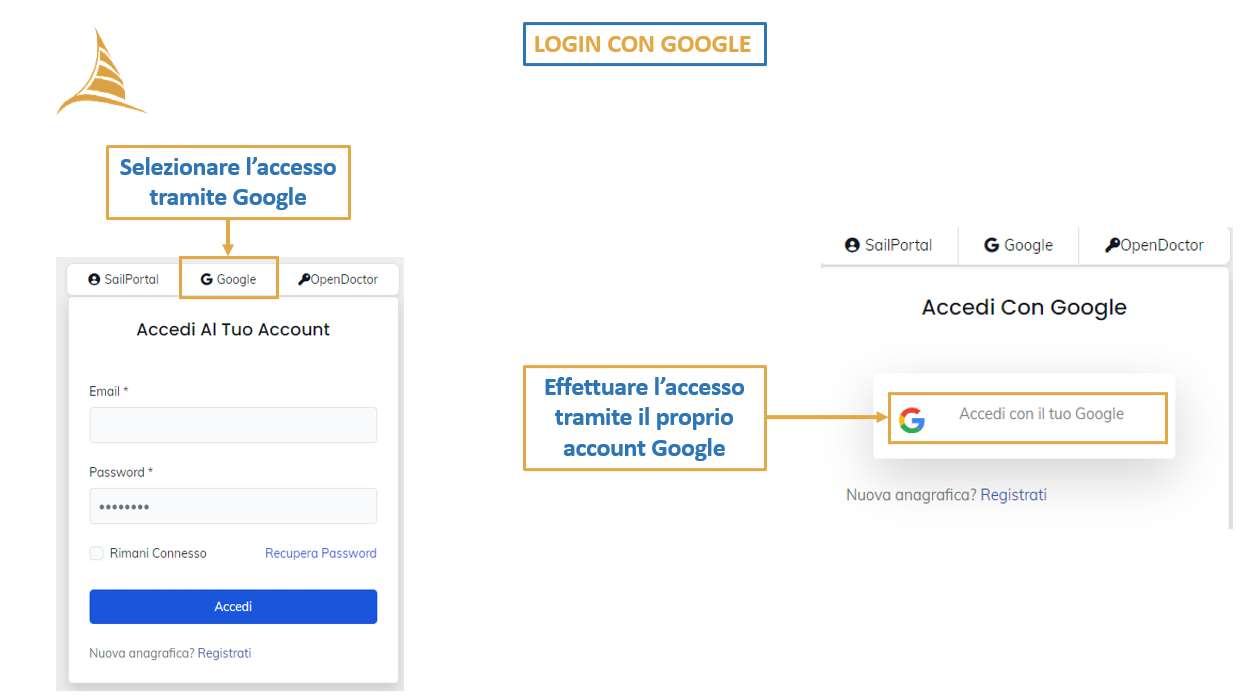Select Google tab in right panel
Image resolution: width=1259 pixels, height=697 pixels.
point(1018,245)
